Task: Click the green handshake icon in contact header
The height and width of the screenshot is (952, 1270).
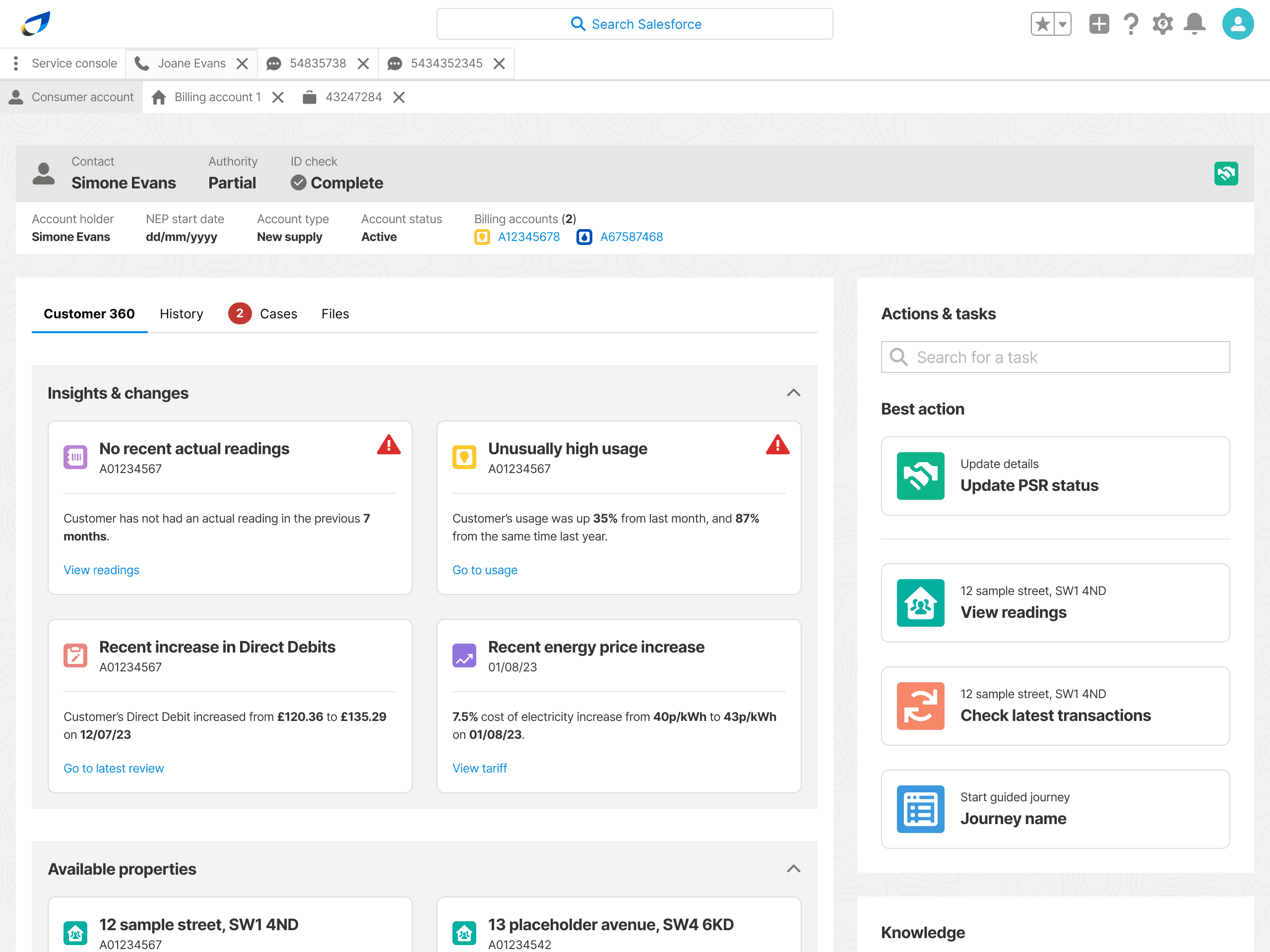Action: [x=1225, y=174]
